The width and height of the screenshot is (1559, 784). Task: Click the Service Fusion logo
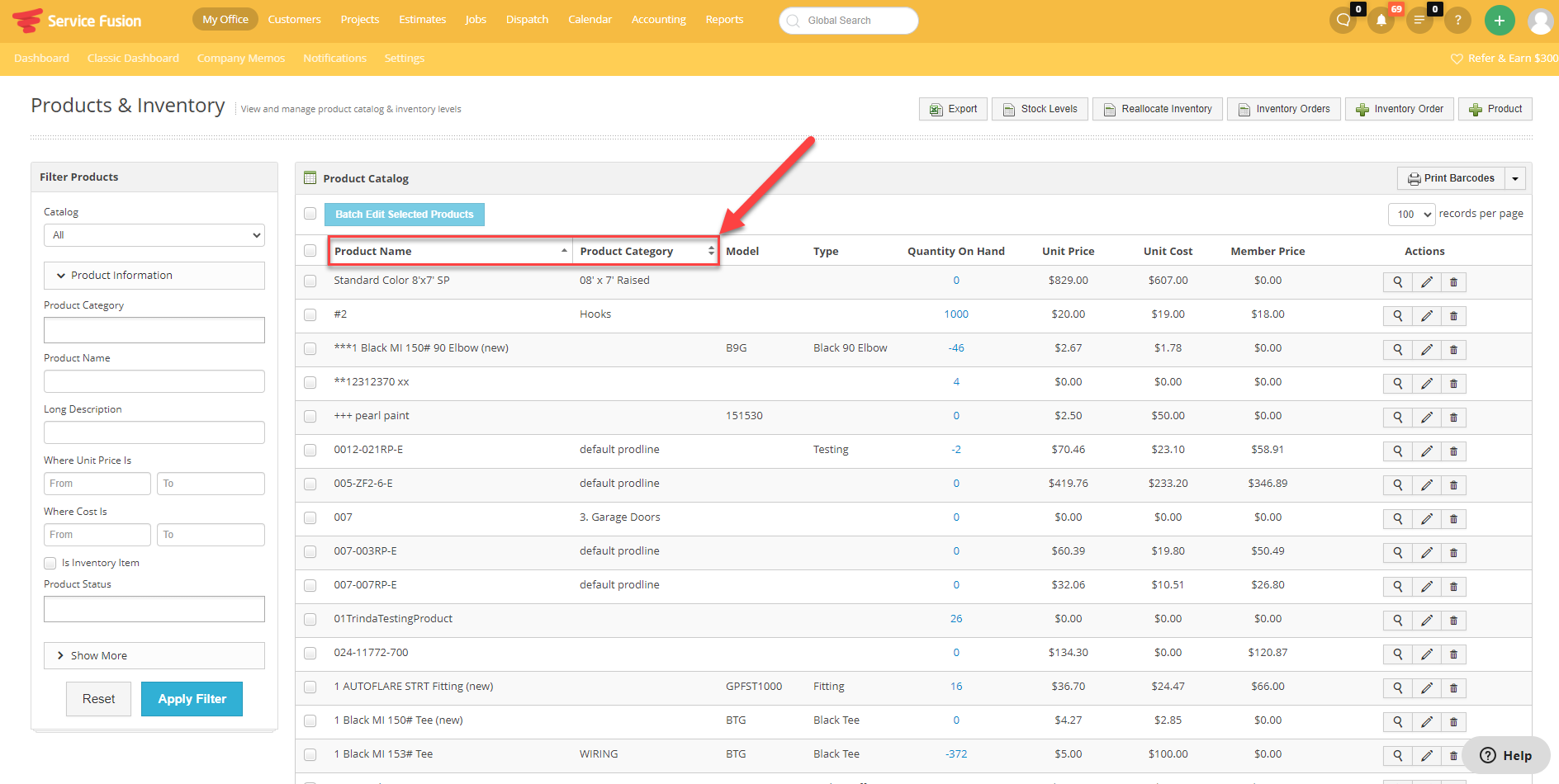pyautogui.click(x=77, y=21)
